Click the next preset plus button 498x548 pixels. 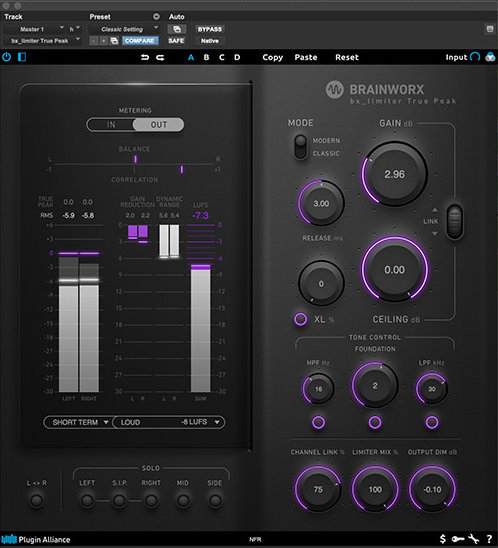tap(103, 41)
